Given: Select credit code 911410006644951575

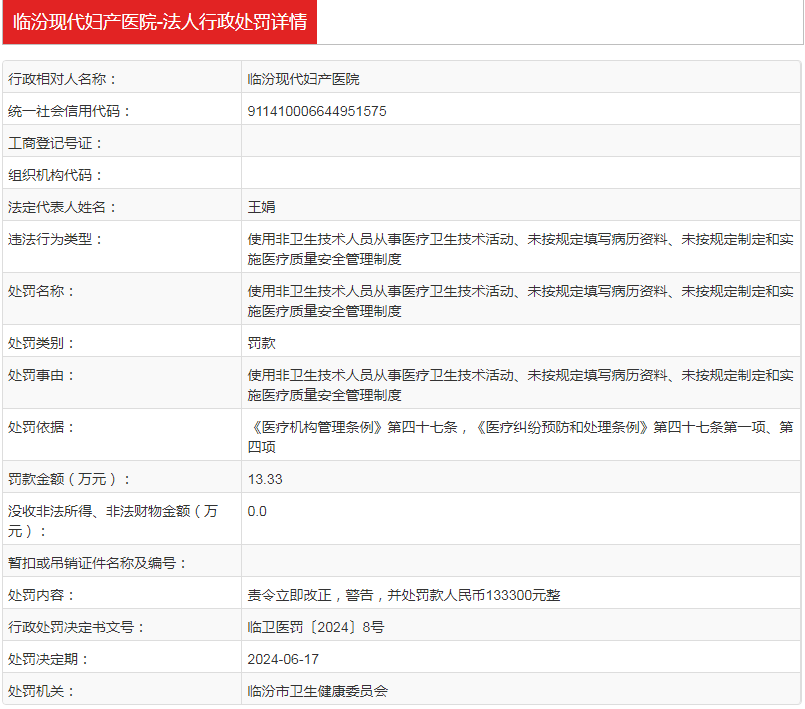Looking at the screenshot, I should 316,111.
